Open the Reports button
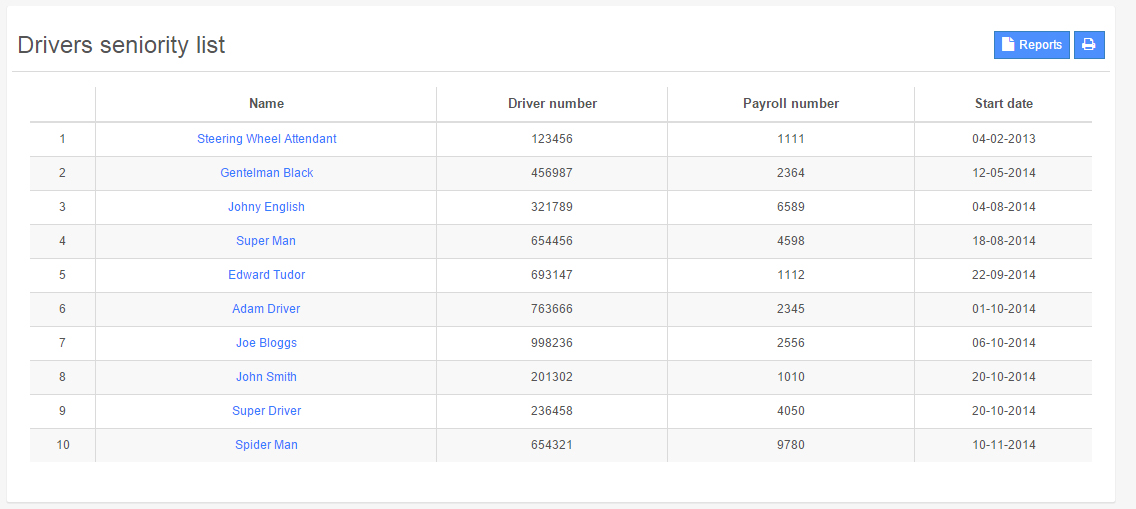This screenshot has width=1136, height=509. click(x=1031, y=45)
